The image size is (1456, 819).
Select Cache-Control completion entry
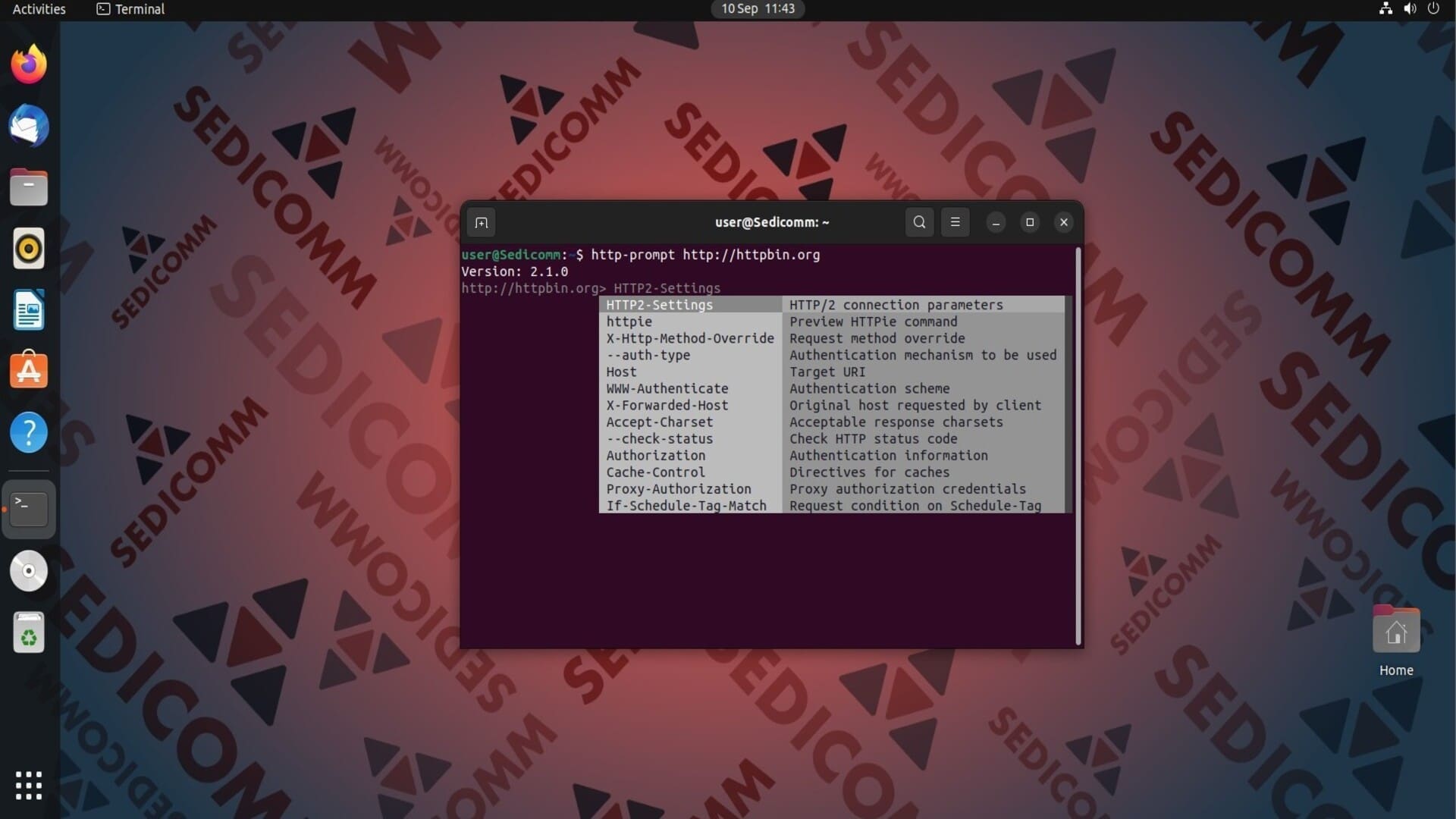coord(690,472)
